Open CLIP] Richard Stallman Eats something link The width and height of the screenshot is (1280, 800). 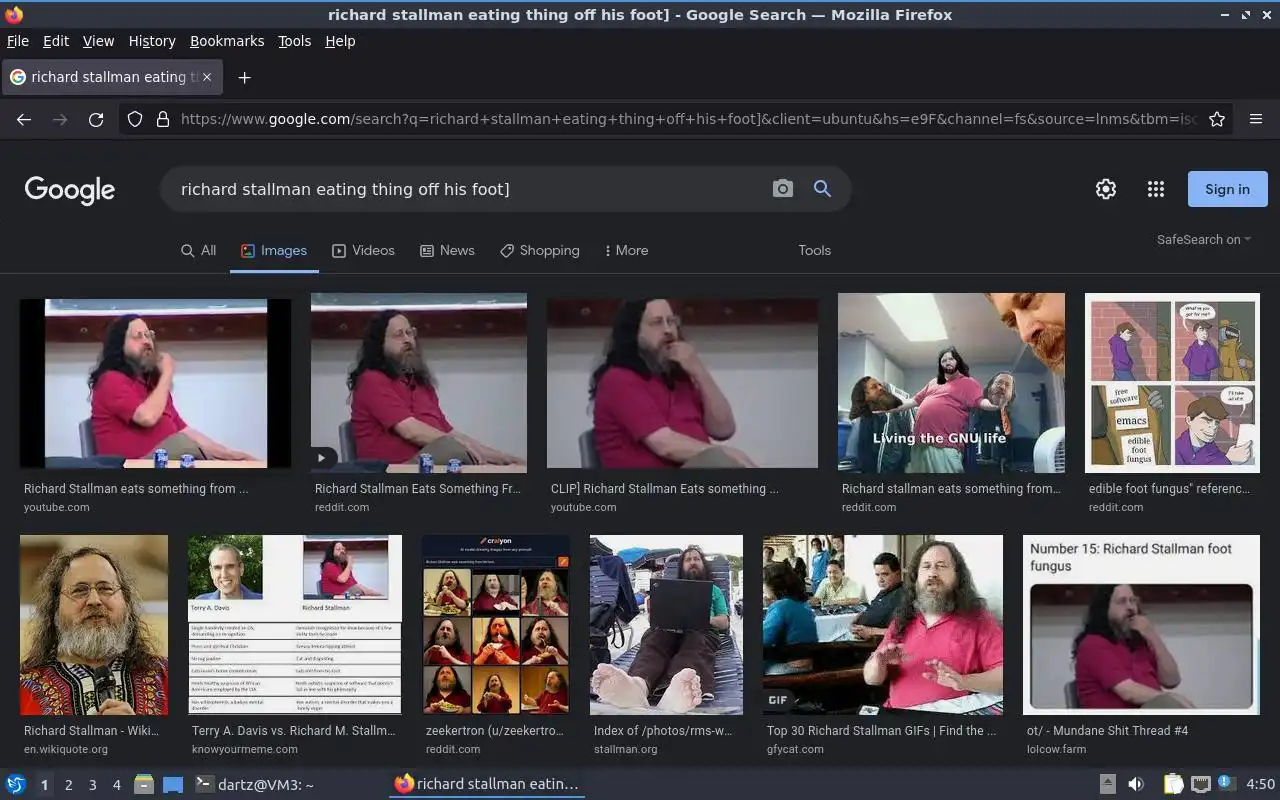[x=664, y=489]
